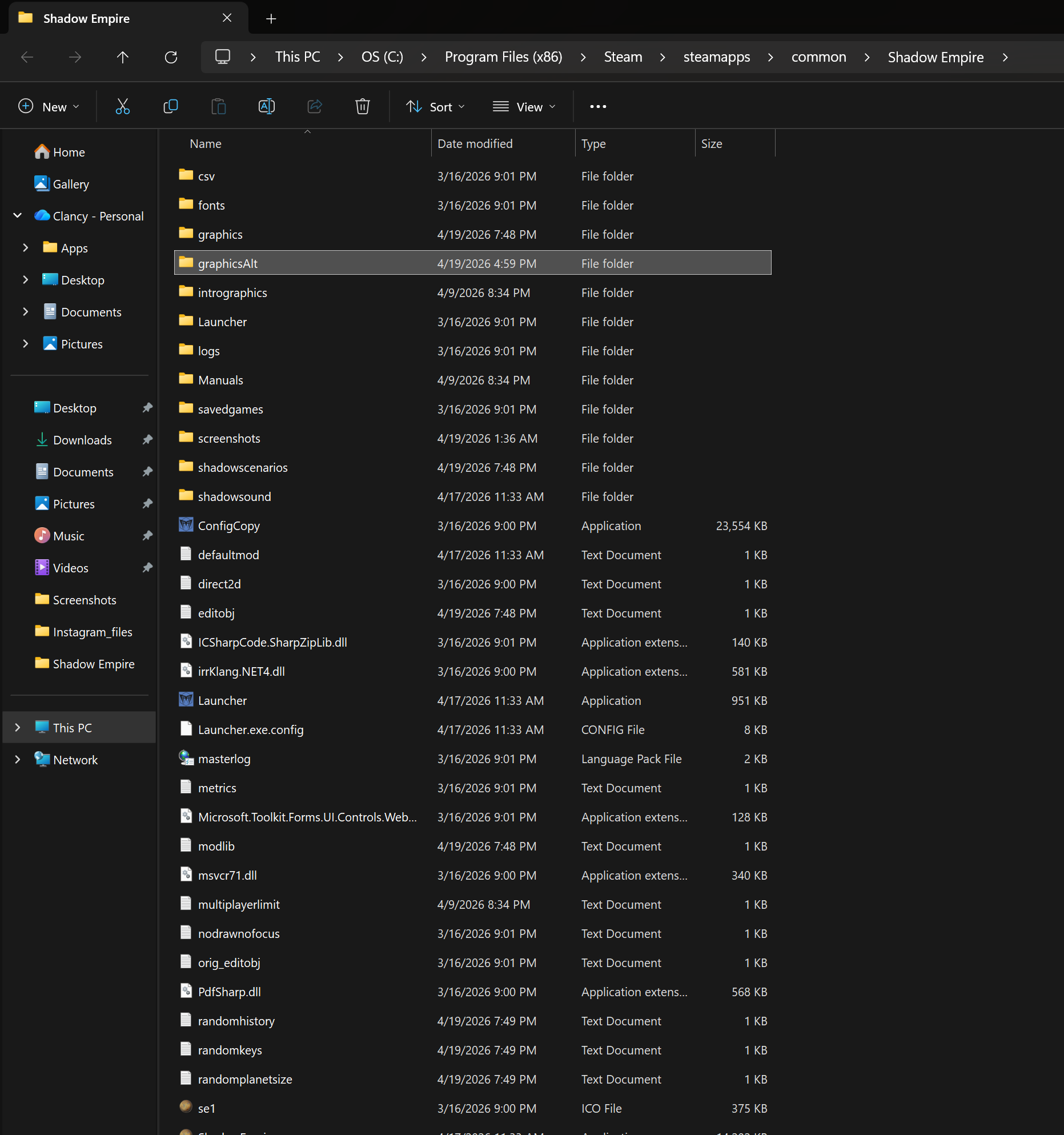The width and height of the screenshot is (1064, 1135).
Task: Select the defaultmod text document
Action: point(472,554)
